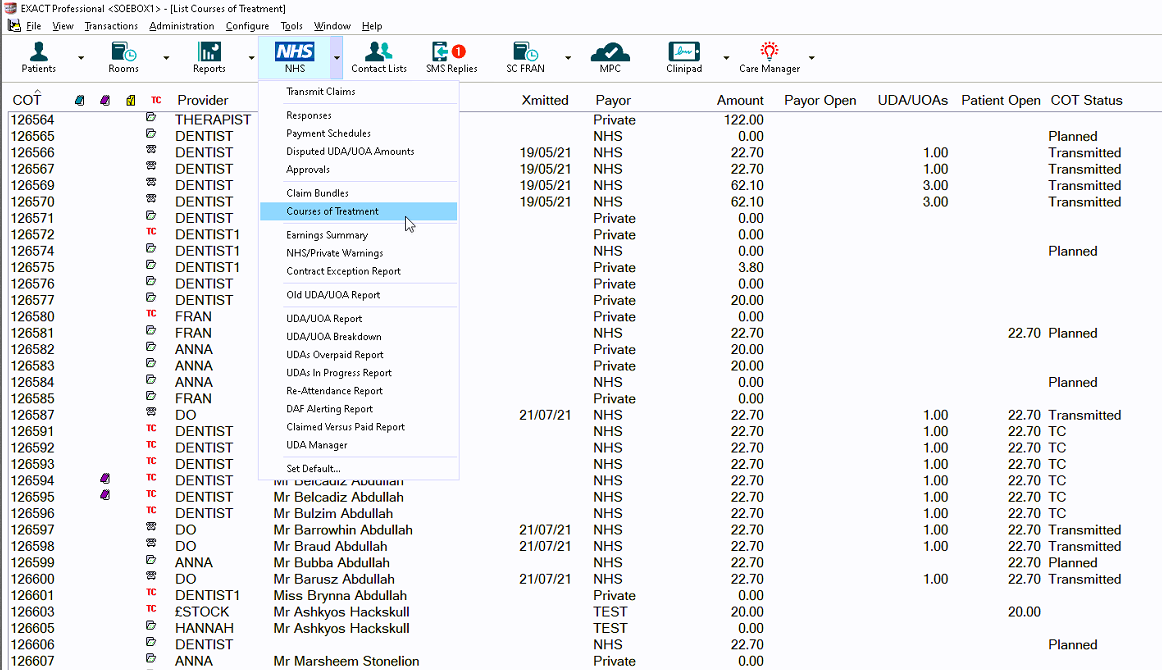The width and height of the screenshot is (1162, 670).
Task: Click the status icon in row 126607
Action: (x=151, y=658)
